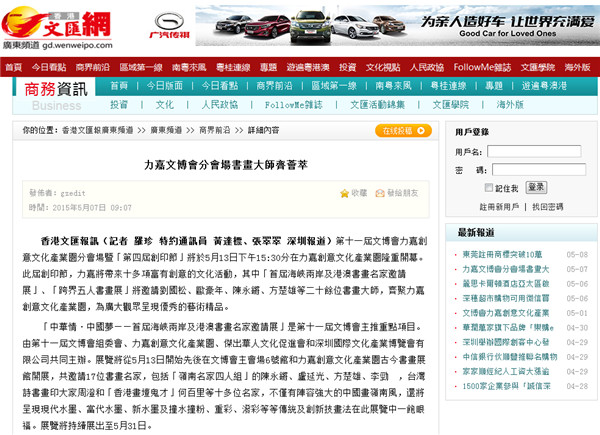600x435 pixels.
Task: Open 粵桂連線 in the red navigation bar
Action: tap(233, 67)
